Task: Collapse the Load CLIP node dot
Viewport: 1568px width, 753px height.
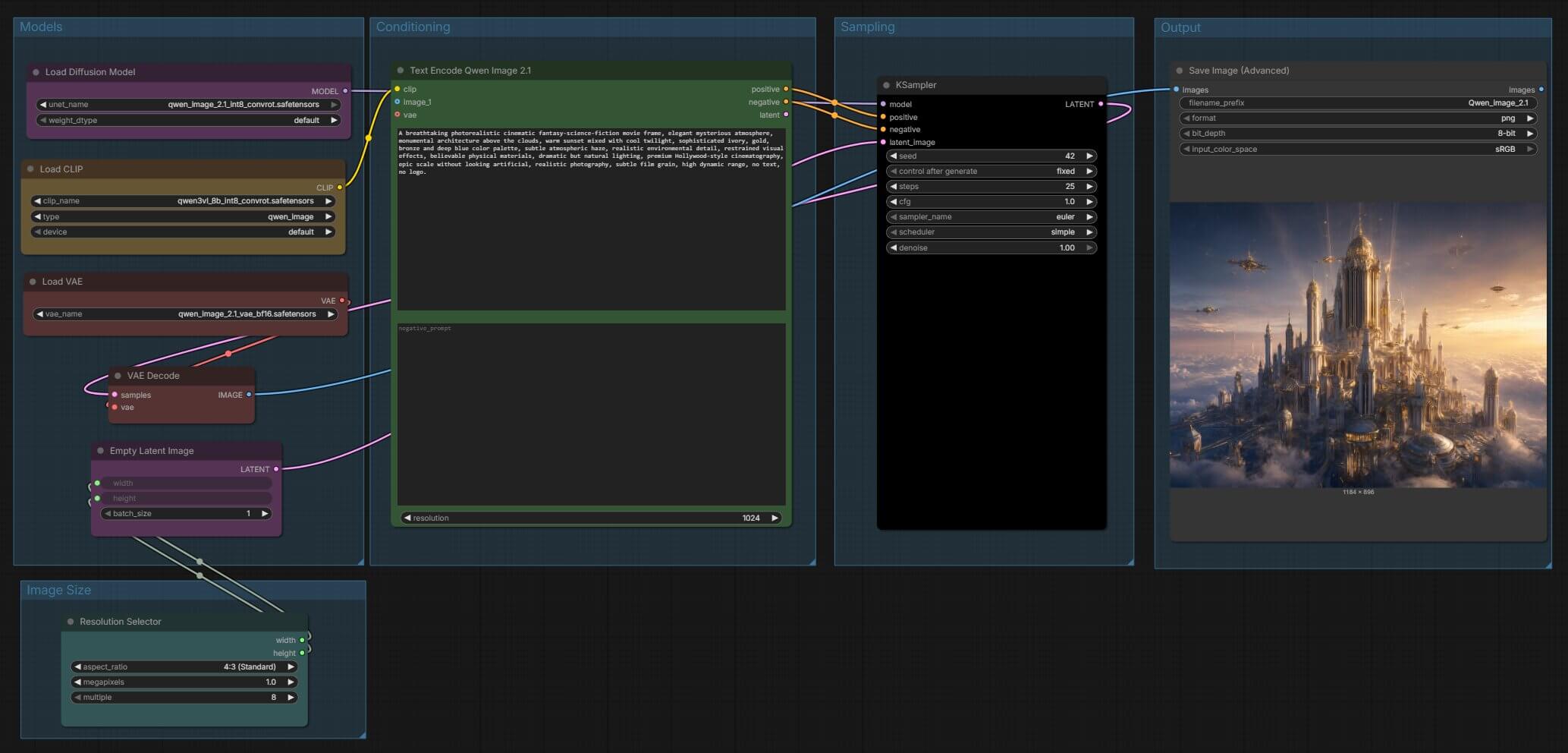Action: click(30, 169)
